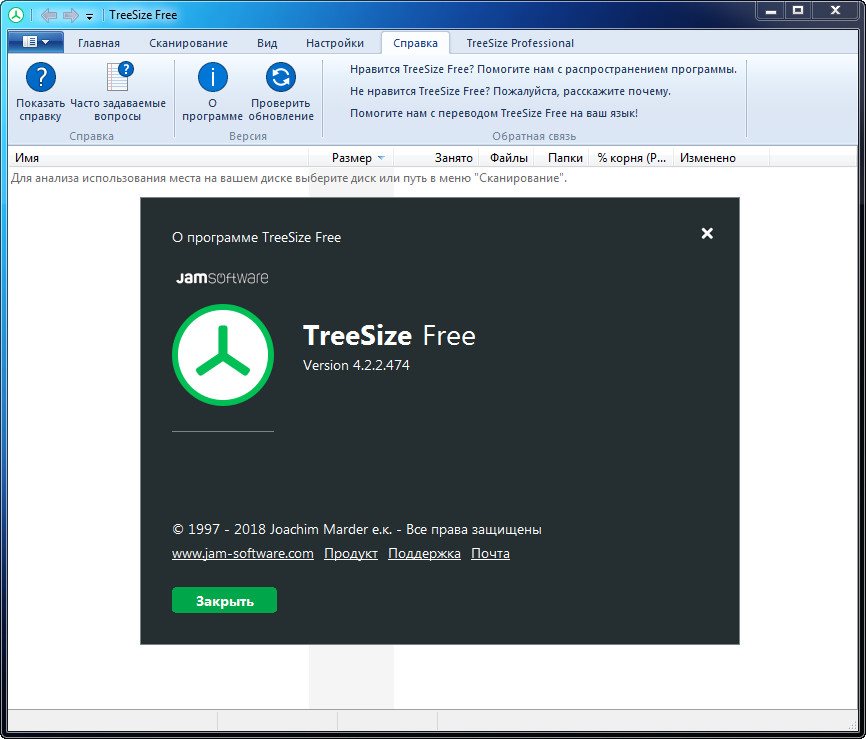Click 'Не нравится TreeSize Free?' feedback link

pos(510,91)
